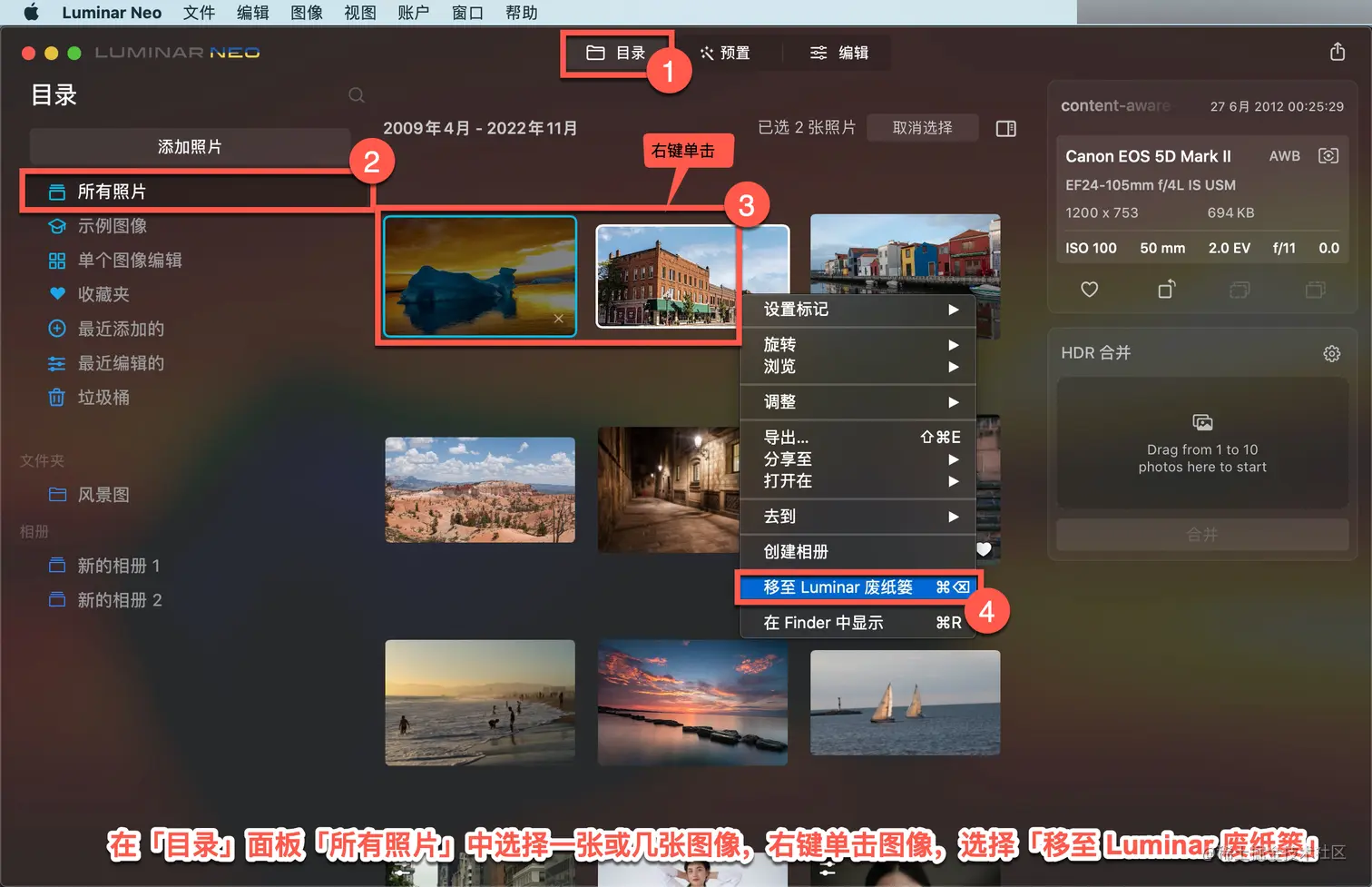Open the 窗口 menu in menu bar

(x=467, y=13)
